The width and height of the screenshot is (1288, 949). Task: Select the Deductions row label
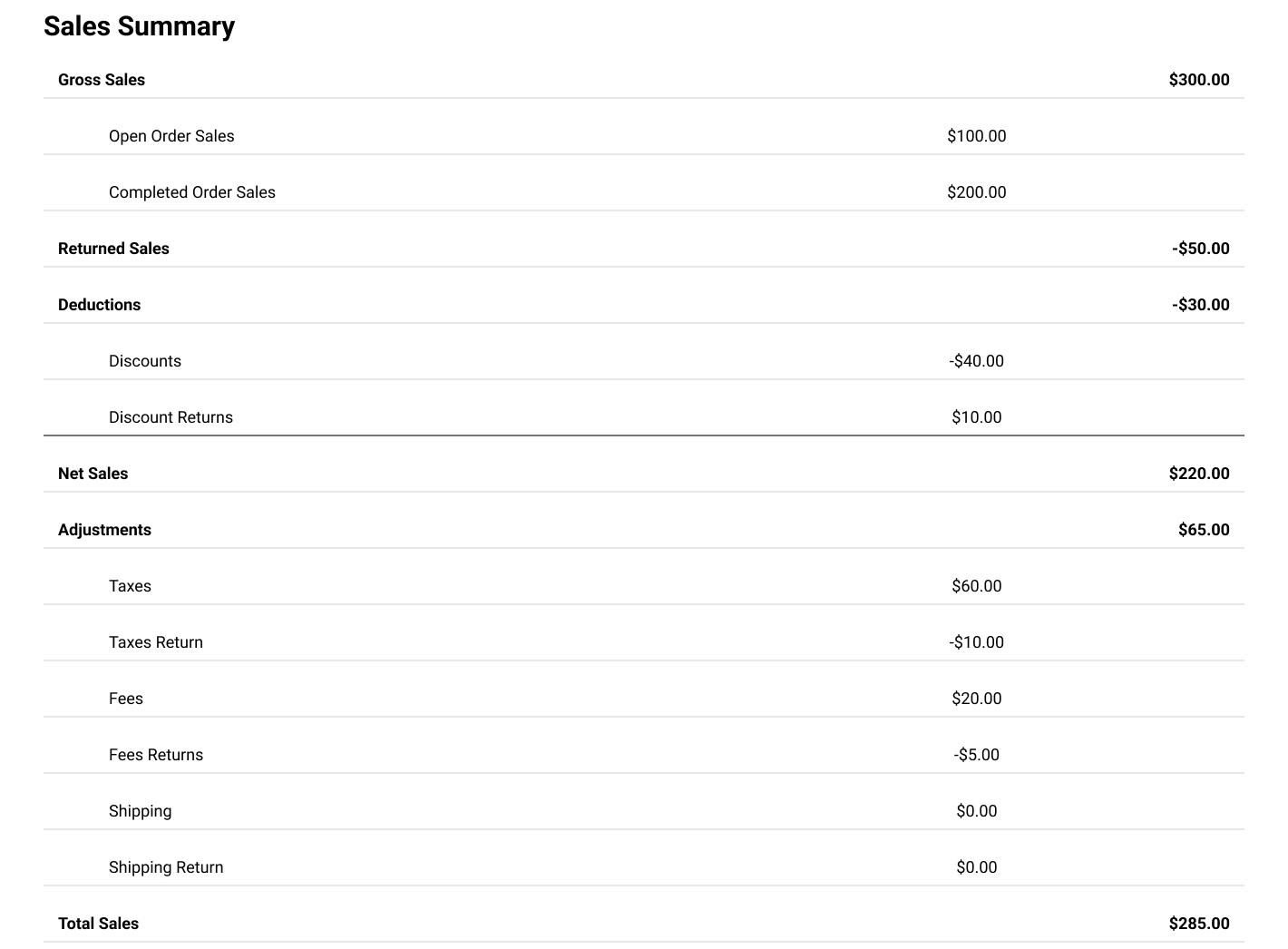click(x=100, y=305)
